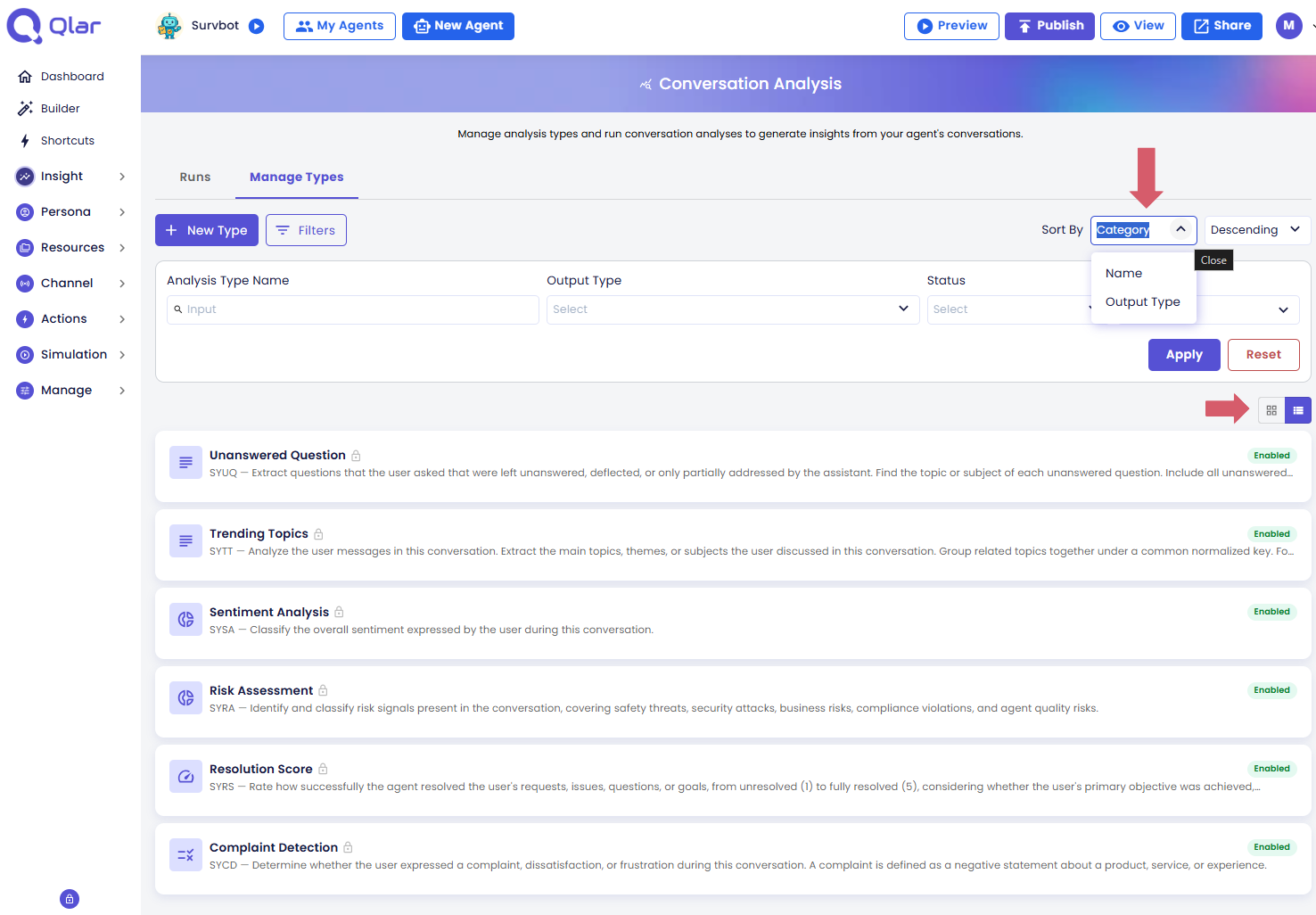The image size is (1316, 915).
Task: Focus the Analysis Type Name input field
Action: (353, 309)
